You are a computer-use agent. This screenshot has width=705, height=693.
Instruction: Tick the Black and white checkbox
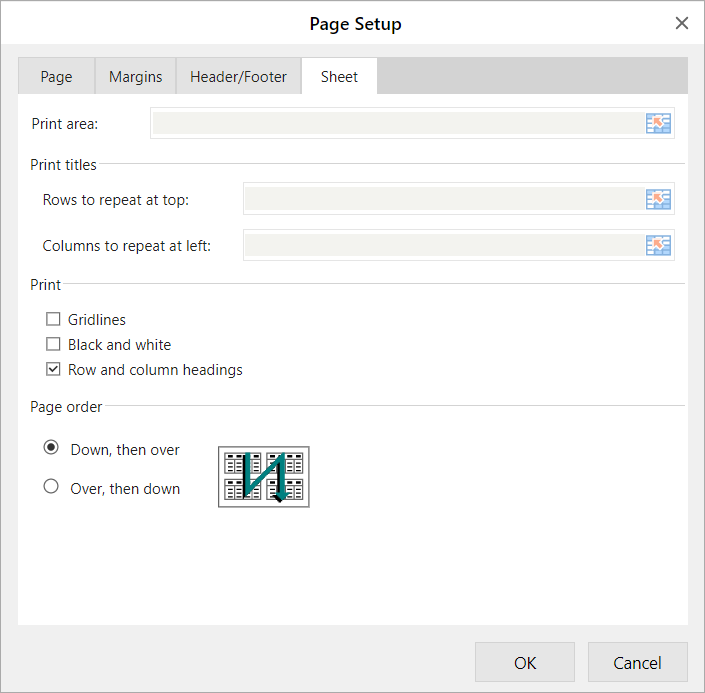tap(53, 344)
